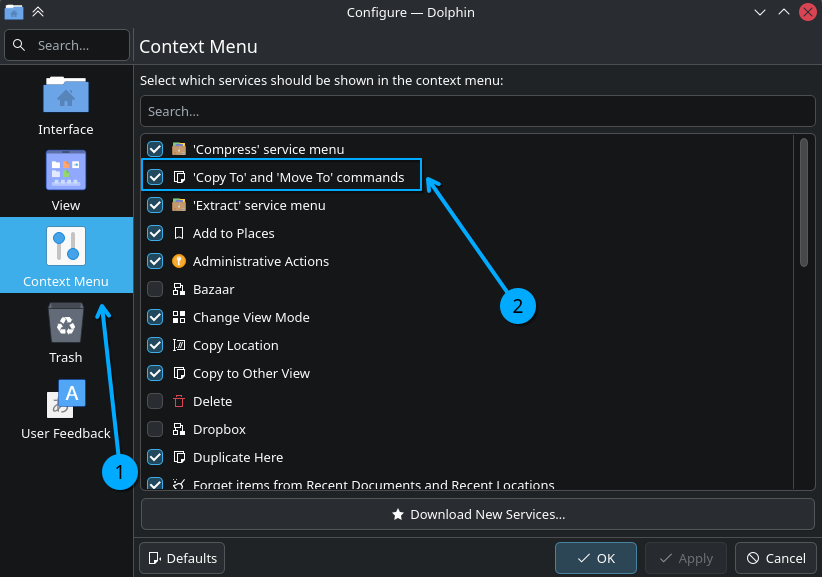Restore settings with the Defaults button

pyautogui.click(x=182, y=558)
